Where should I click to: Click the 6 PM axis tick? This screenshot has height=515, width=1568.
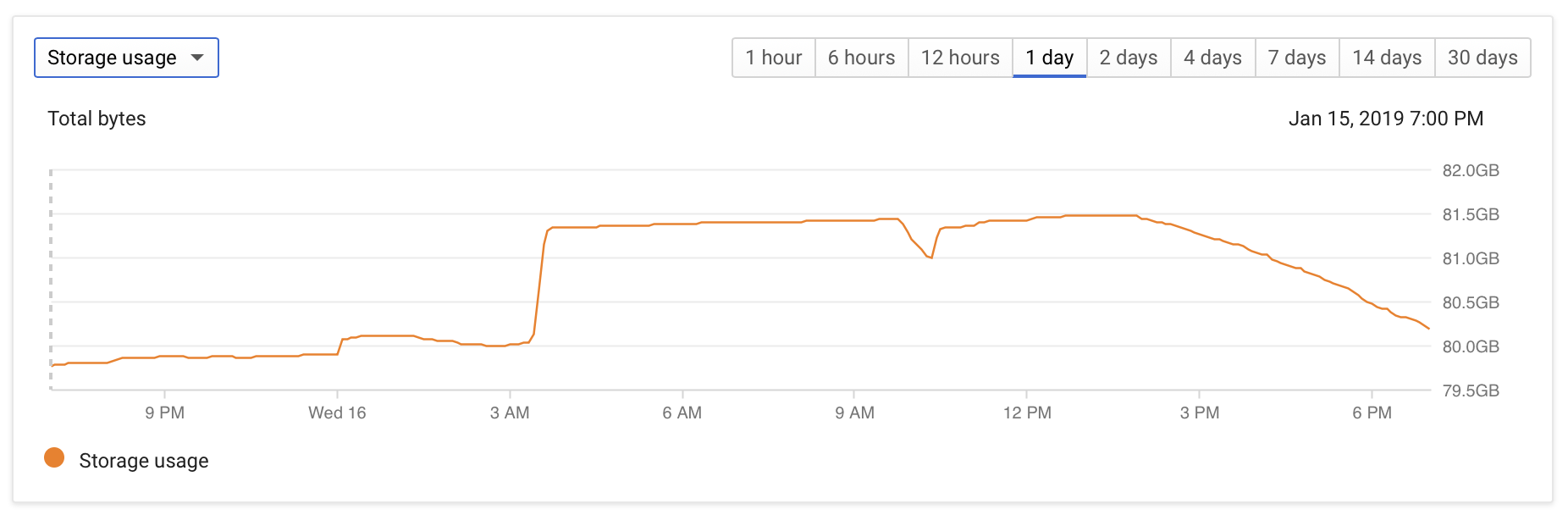click(x=1372, y=413)
